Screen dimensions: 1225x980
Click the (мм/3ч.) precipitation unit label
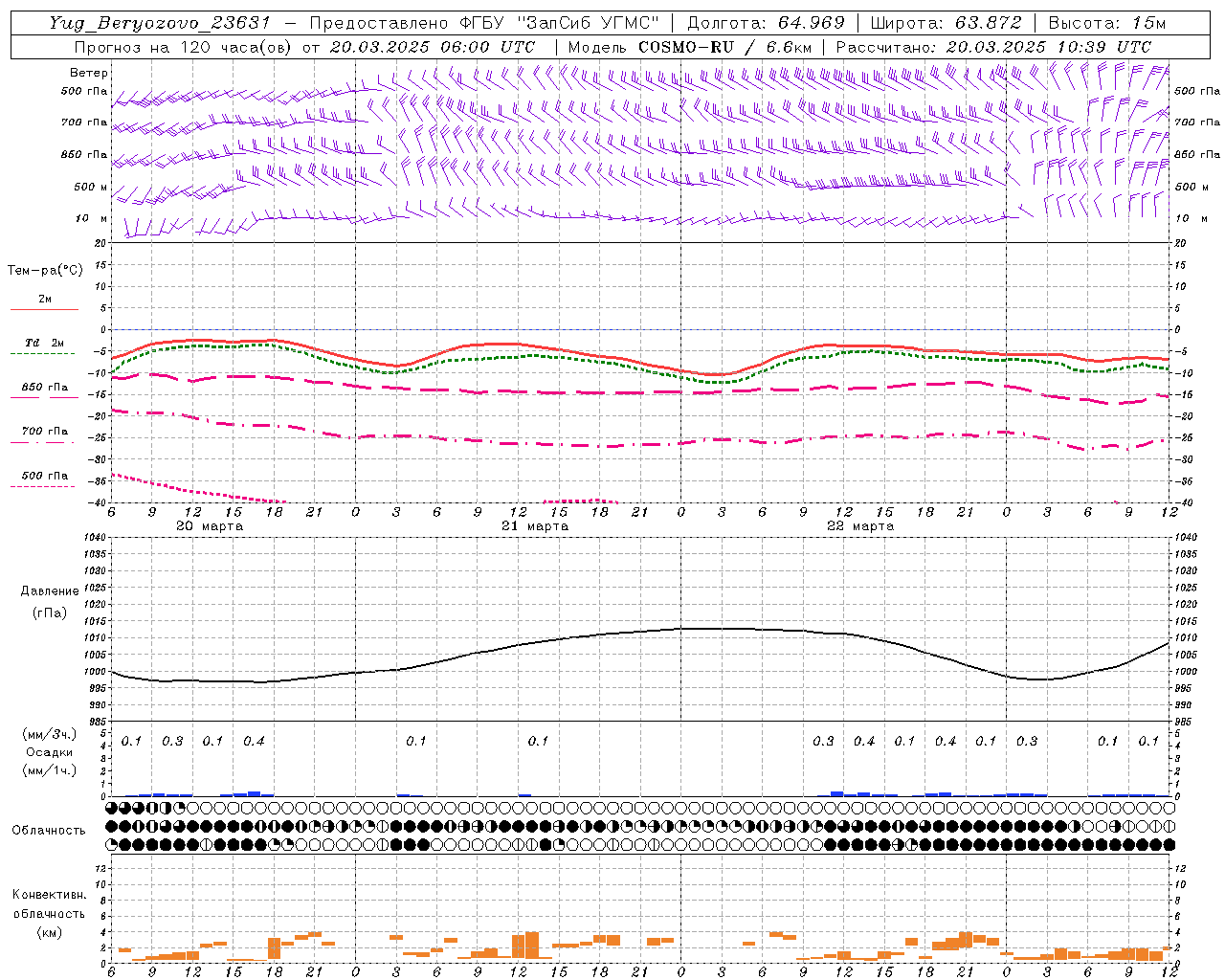pos(50,735)
